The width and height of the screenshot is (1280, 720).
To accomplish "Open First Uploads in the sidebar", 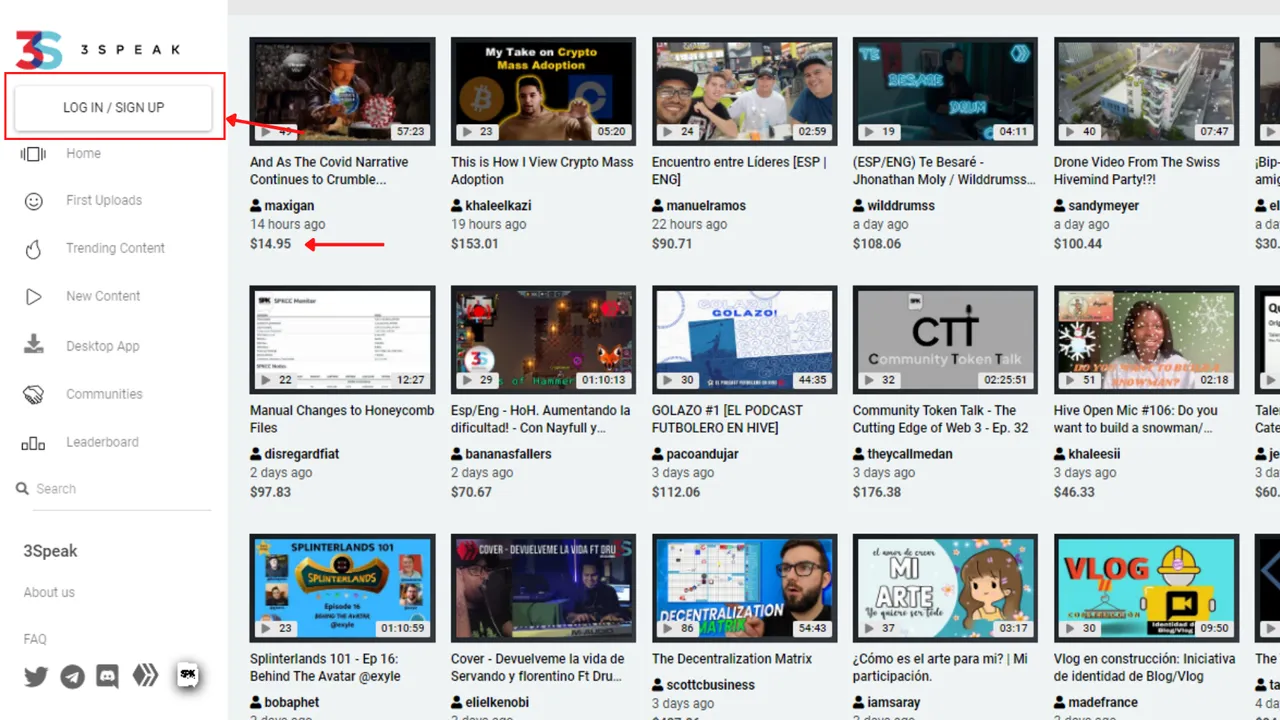I will pos(104,200).
